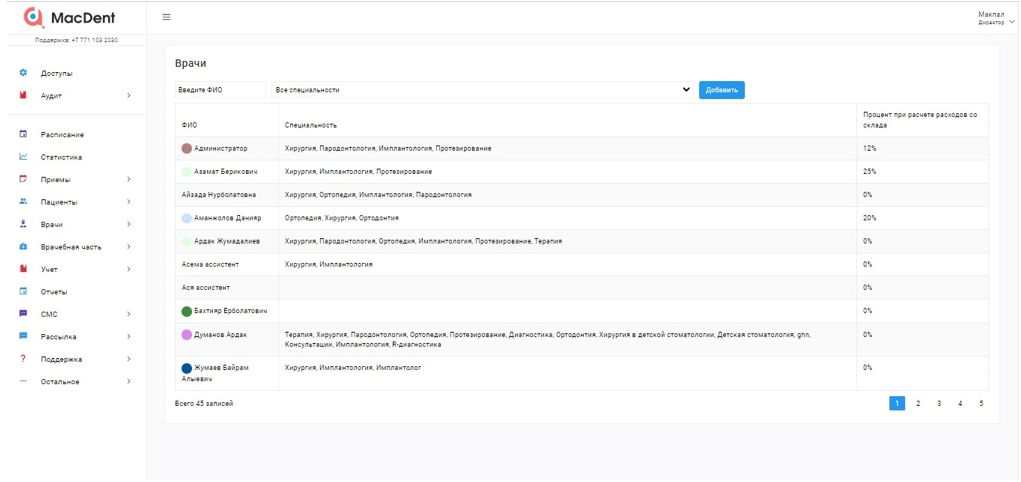1021x482 pixels.
Task: Expand the Приемы submenu arrow
Action: coord(128,180)
